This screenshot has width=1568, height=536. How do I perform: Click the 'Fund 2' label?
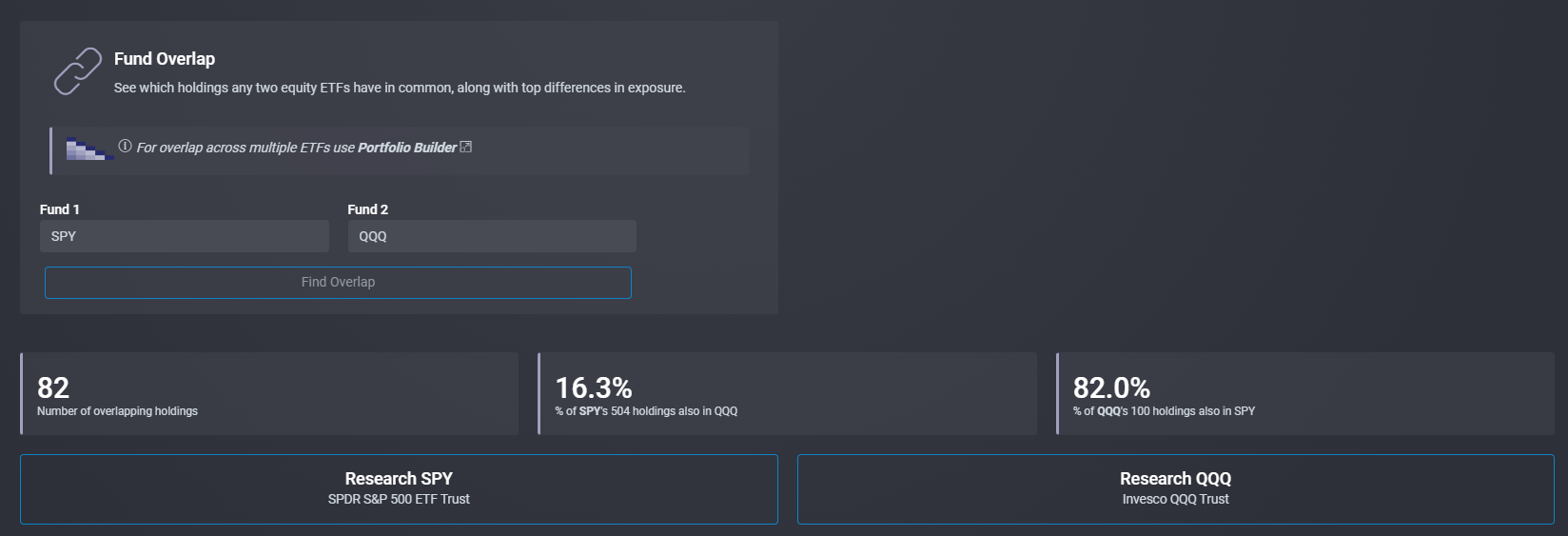pos(368,209)
